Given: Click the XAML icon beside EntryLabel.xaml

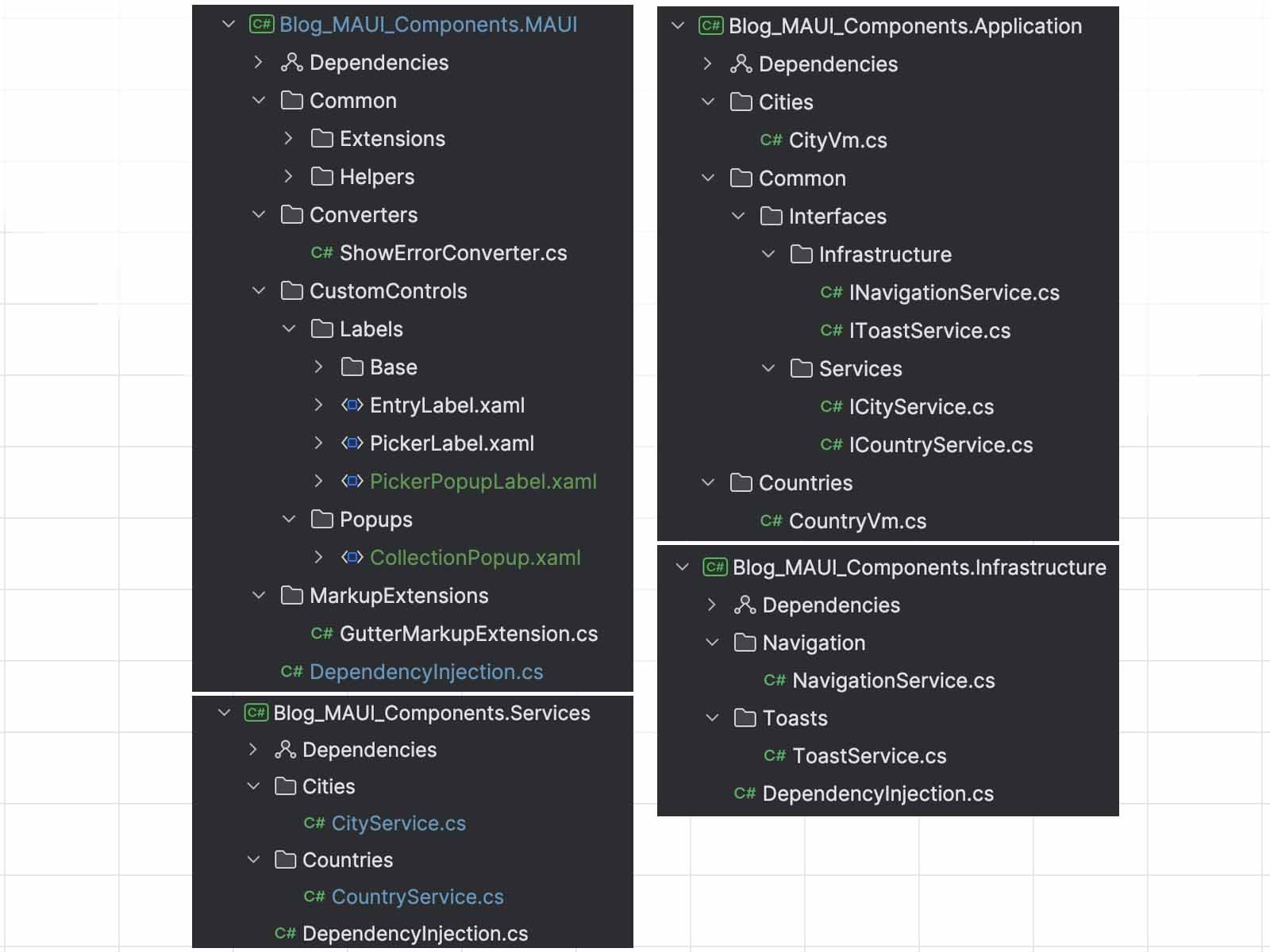Looking at the screenshot, I should tap(352, 405).
